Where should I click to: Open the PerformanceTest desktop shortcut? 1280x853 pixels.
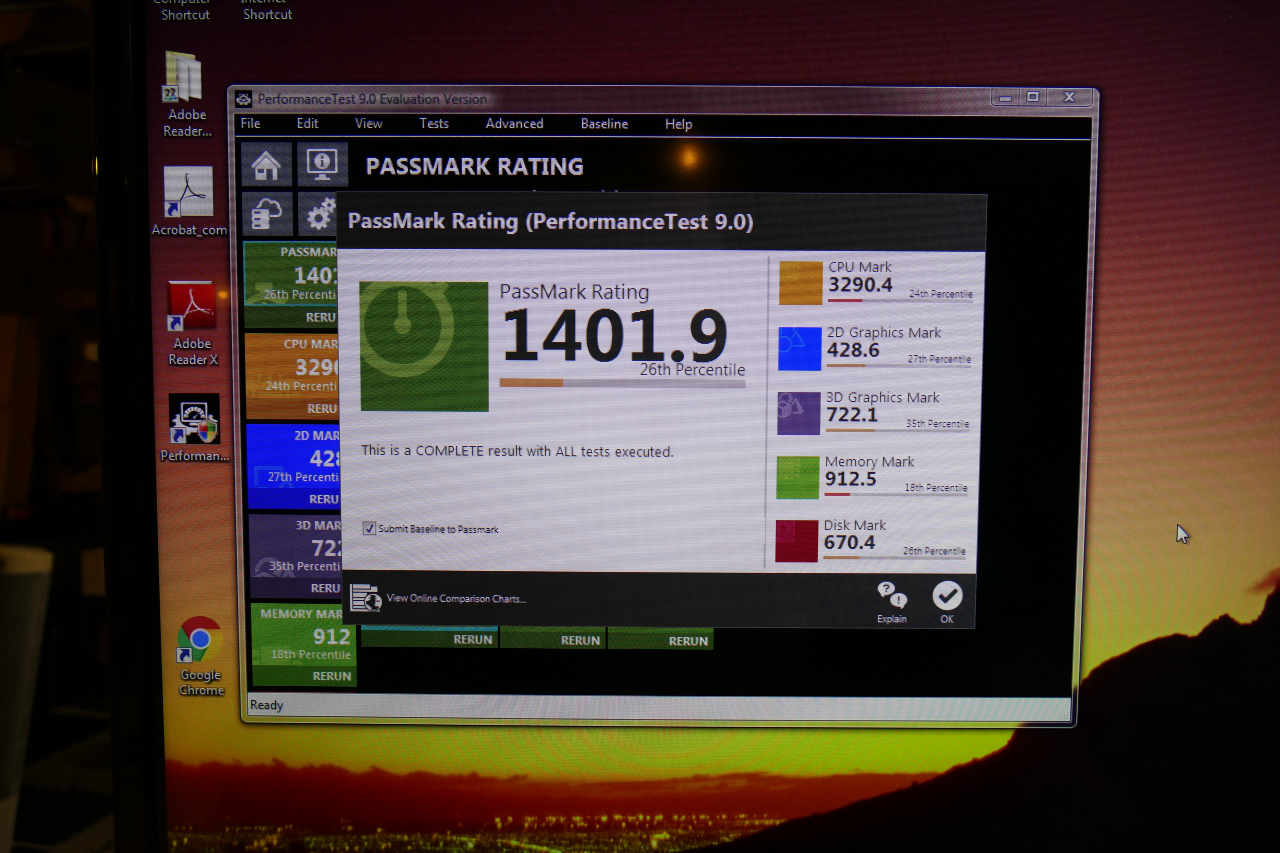click(194, 428)
